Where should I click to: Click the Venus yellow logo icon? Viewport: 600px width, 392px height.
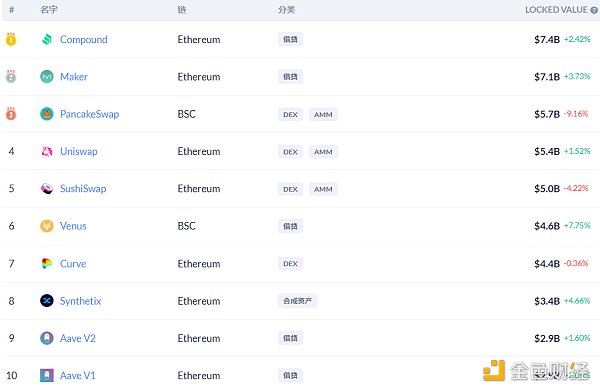(x=47, y=226)
